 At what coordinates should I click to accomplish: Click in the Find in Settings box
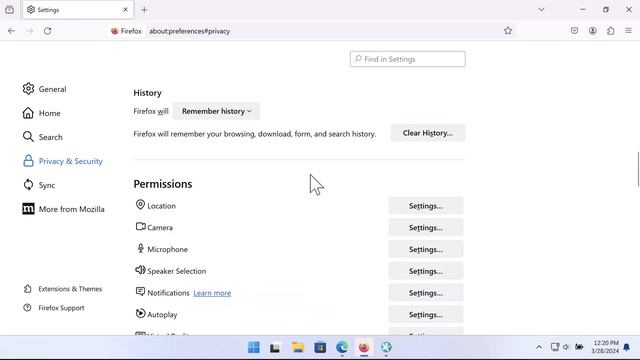tap(407, 59)
